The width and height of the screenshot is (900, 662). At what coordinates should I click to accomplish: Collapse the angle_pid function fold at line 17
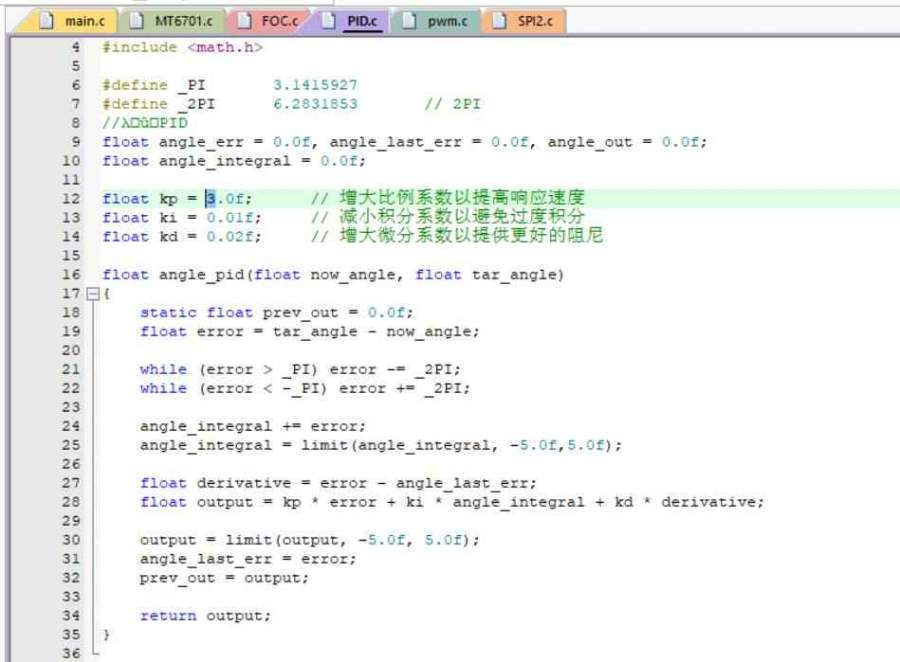coord(93,294)
